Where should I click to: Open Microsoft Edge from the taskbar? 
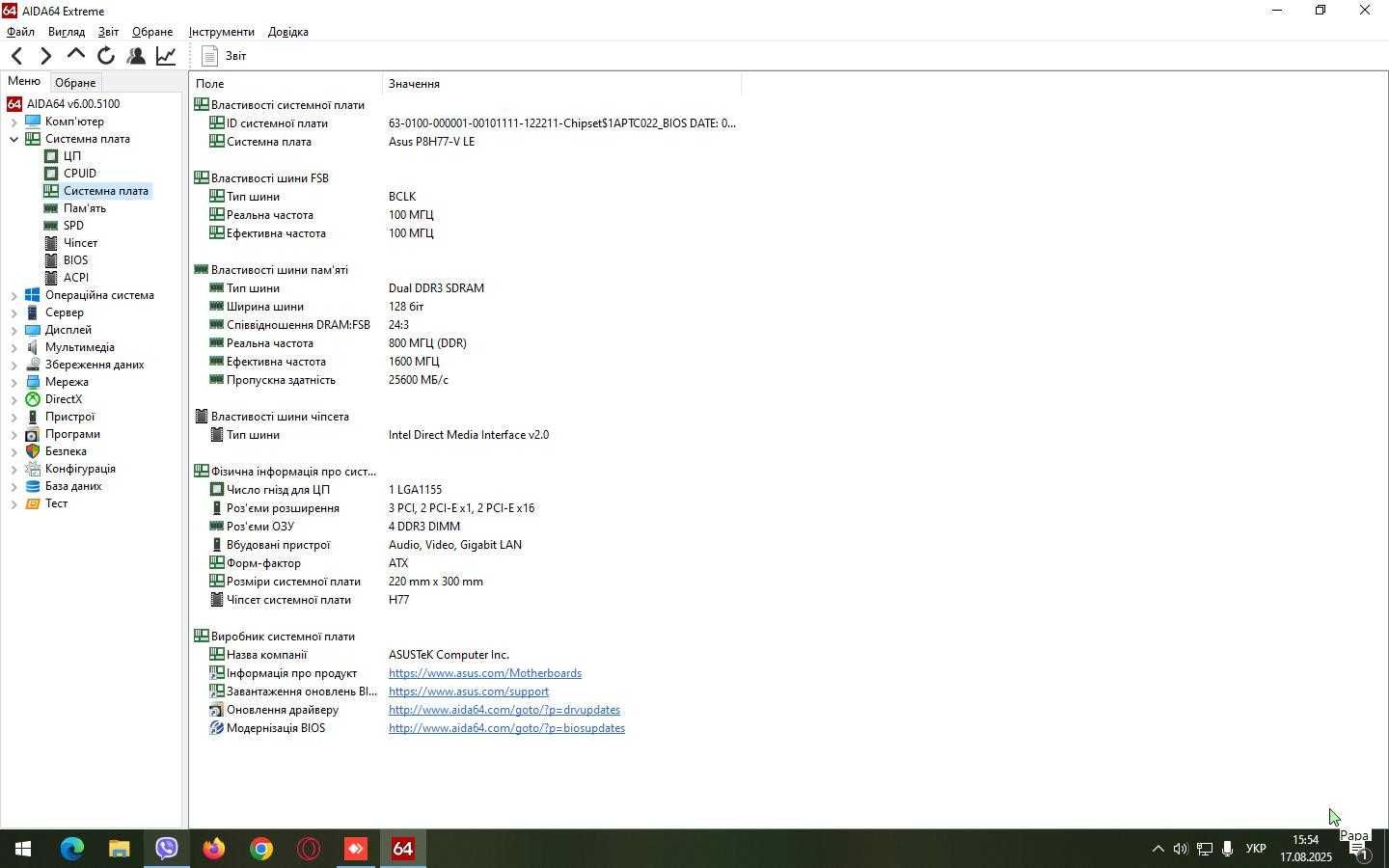71,849
